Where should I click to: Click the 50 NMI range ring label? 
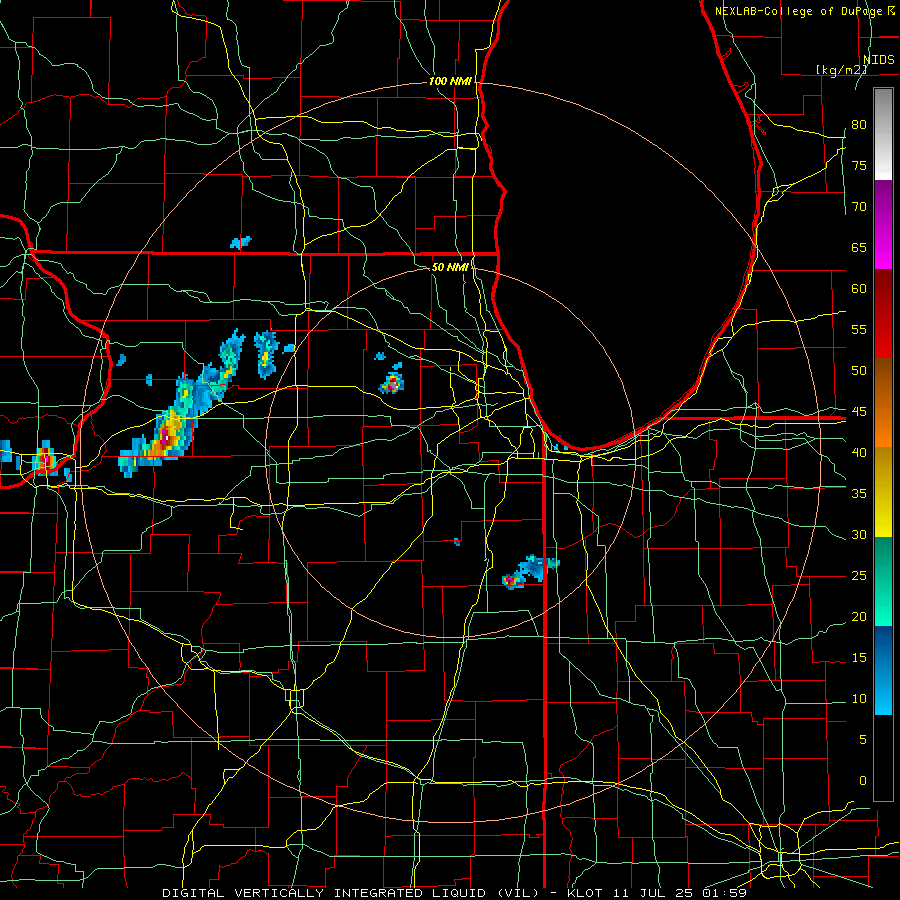tap(449, 267)
